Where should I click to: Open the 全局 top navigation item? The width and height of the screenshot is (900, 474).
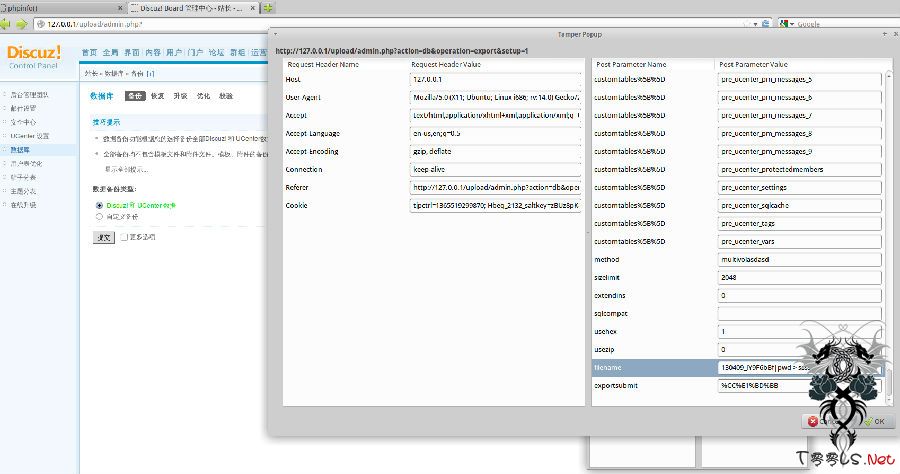point(111,52)
